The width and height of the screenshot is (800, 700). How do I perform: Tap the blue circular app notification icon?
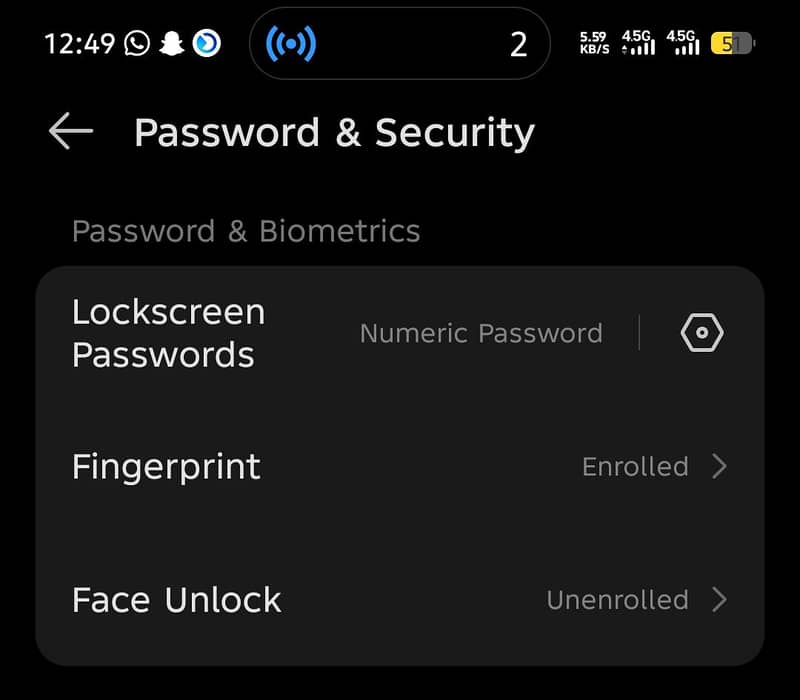click(x=207, y=43)
